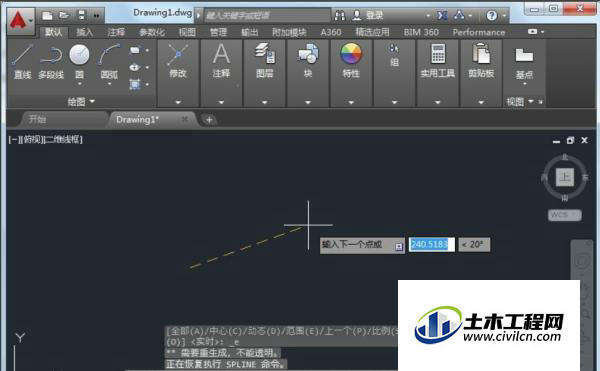The height and width of the screenshot is (371, 600).
Task: Expand the Annotation panel dropdown arrow
Action: pos(222,102)
